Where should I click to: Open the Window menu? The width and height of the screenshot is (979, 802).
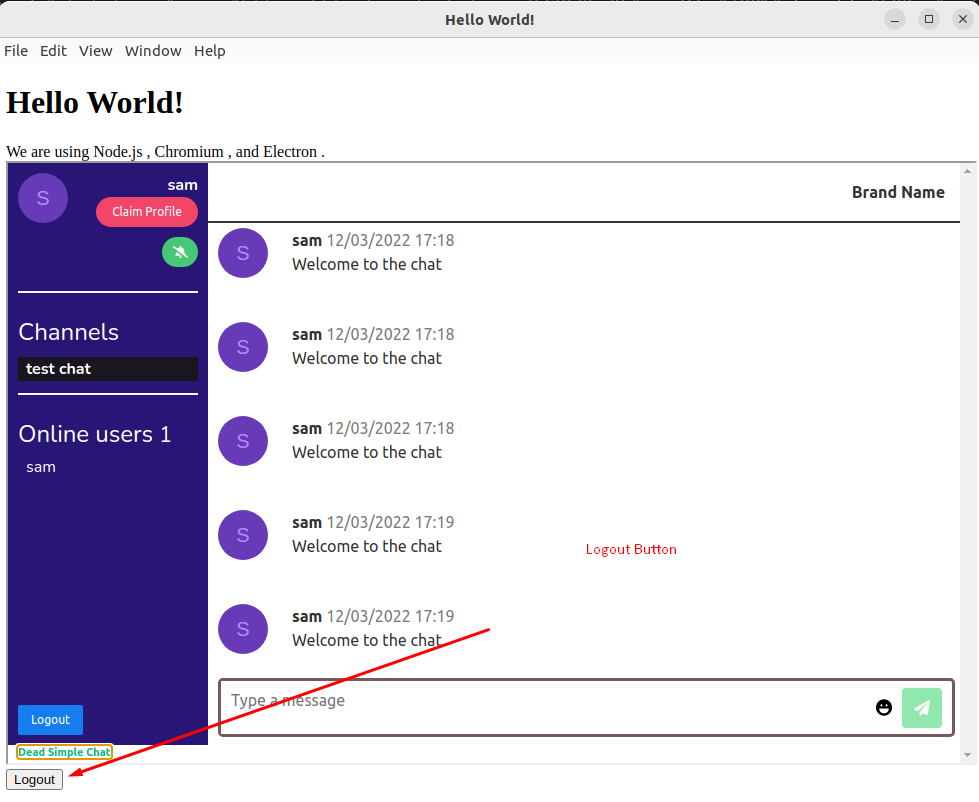(x=153, y=51)
